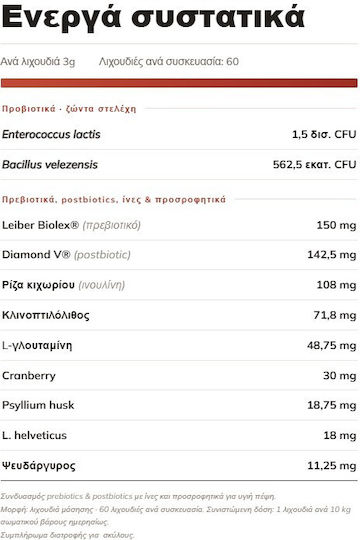This screenshot has height=540, width=360.
Task: Click the Diamond V® postbiotic entry
Action: 66,255
